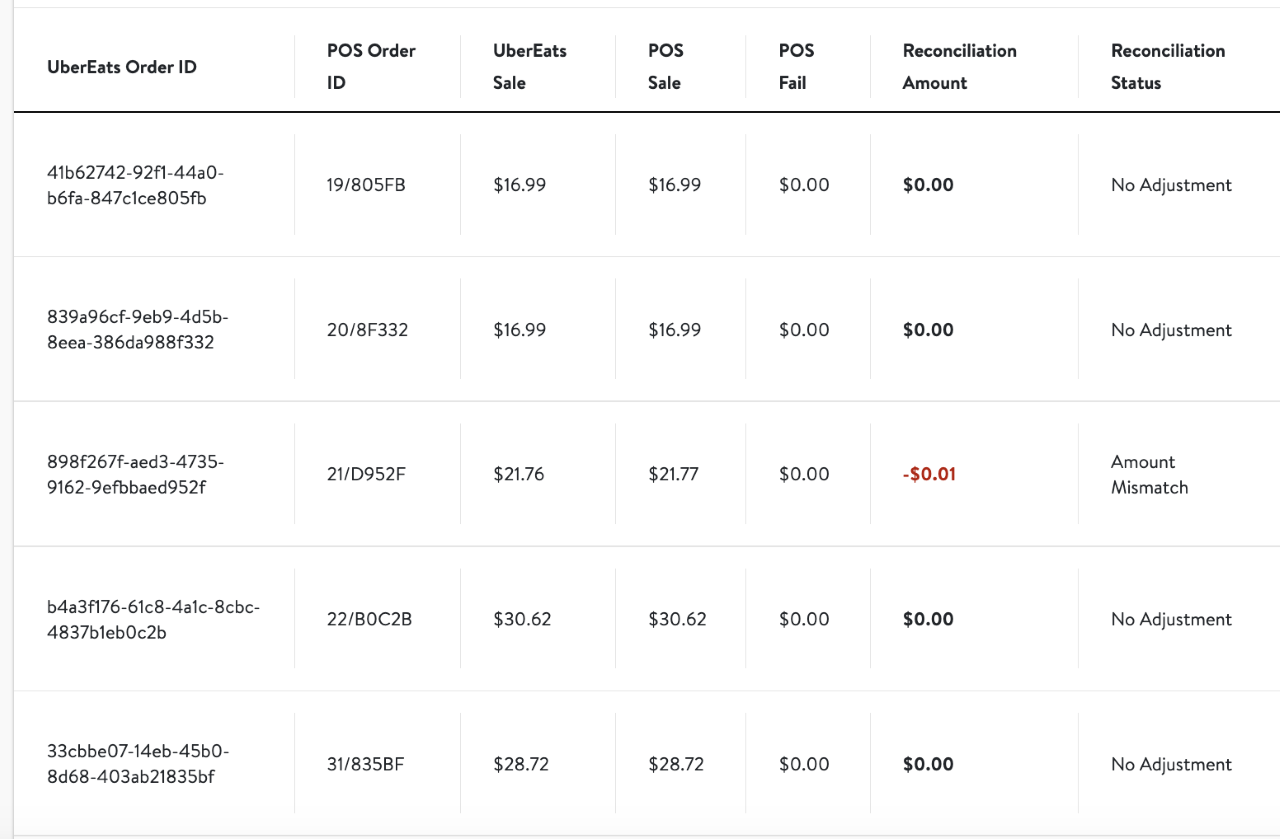Click the POS Sale column header
The height and width of the screenshot is (839, 1280).
coord(665,67)
